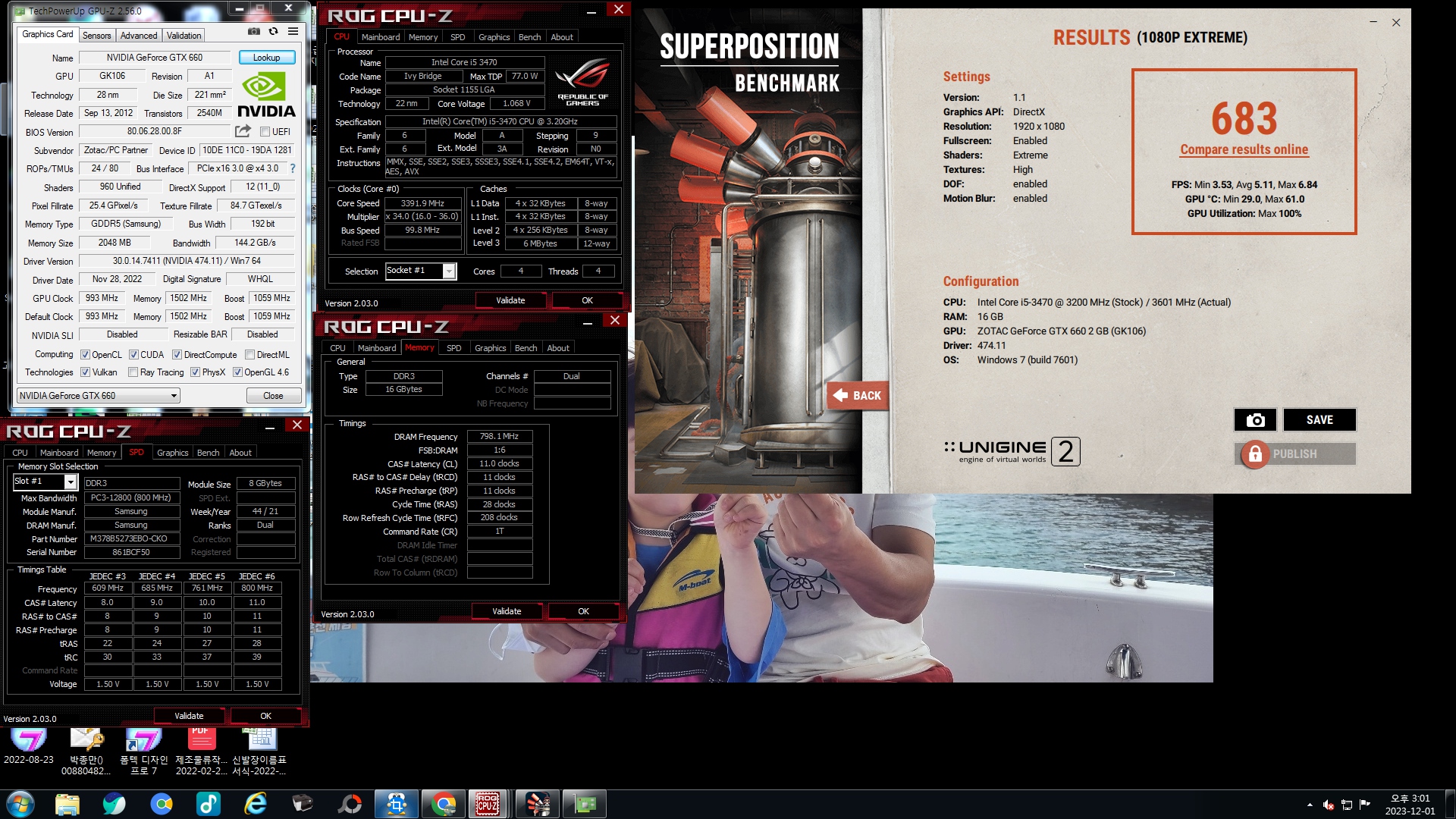Image resolution: width=1456 pixels, height=819 pixels.
Task: Select the 제조물류작 PDF desktop file
Action: tap(201, 751)
